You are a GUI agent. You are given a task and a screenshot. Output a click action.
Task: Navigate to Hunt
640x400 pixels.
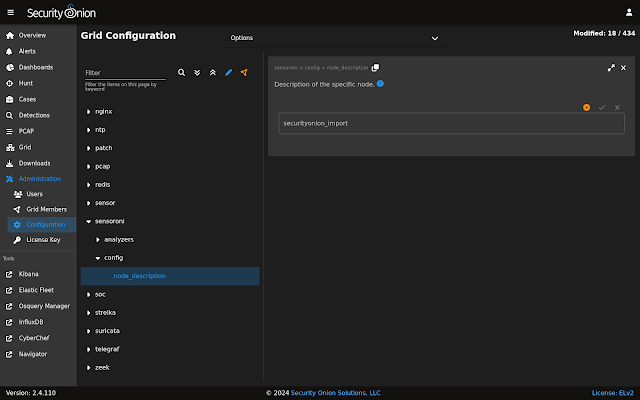click(38, 83)
